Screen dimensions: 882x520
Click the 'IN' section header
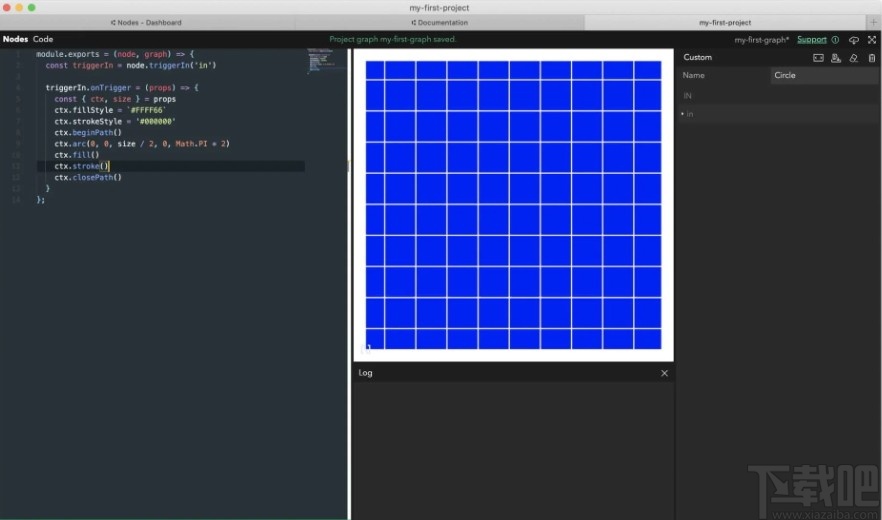pos(687,96)
